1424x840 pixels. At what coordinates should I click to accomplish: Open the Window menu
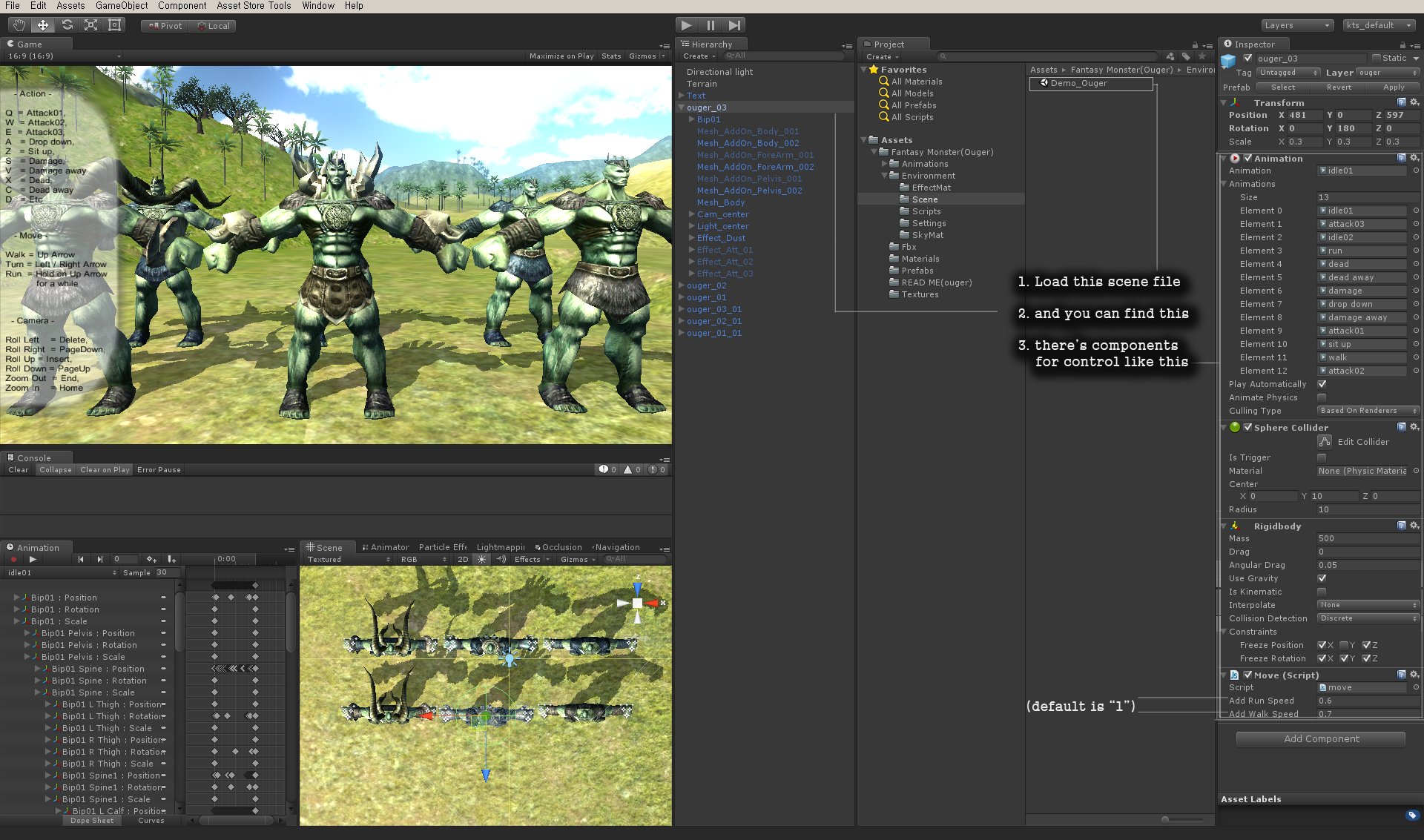click(318, 5)
